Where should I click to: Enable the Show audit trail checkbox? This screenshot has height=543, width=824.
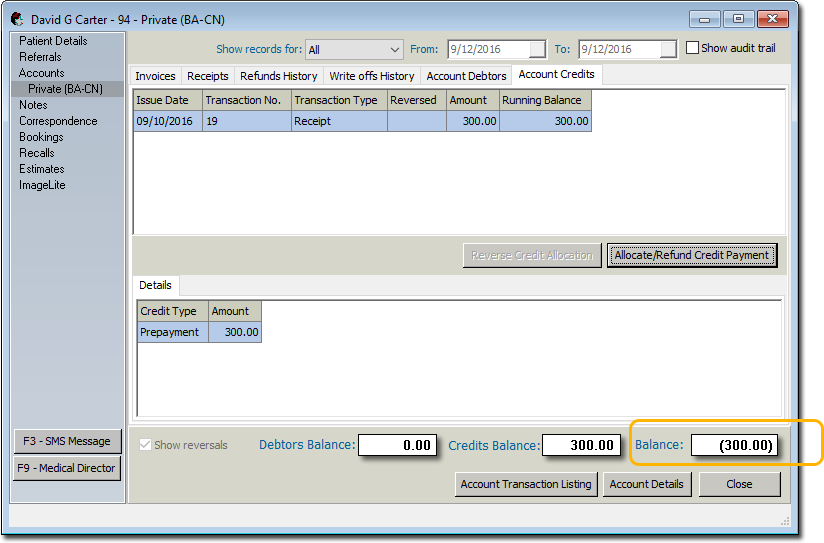pyautogui.click(x=693, y=48)
